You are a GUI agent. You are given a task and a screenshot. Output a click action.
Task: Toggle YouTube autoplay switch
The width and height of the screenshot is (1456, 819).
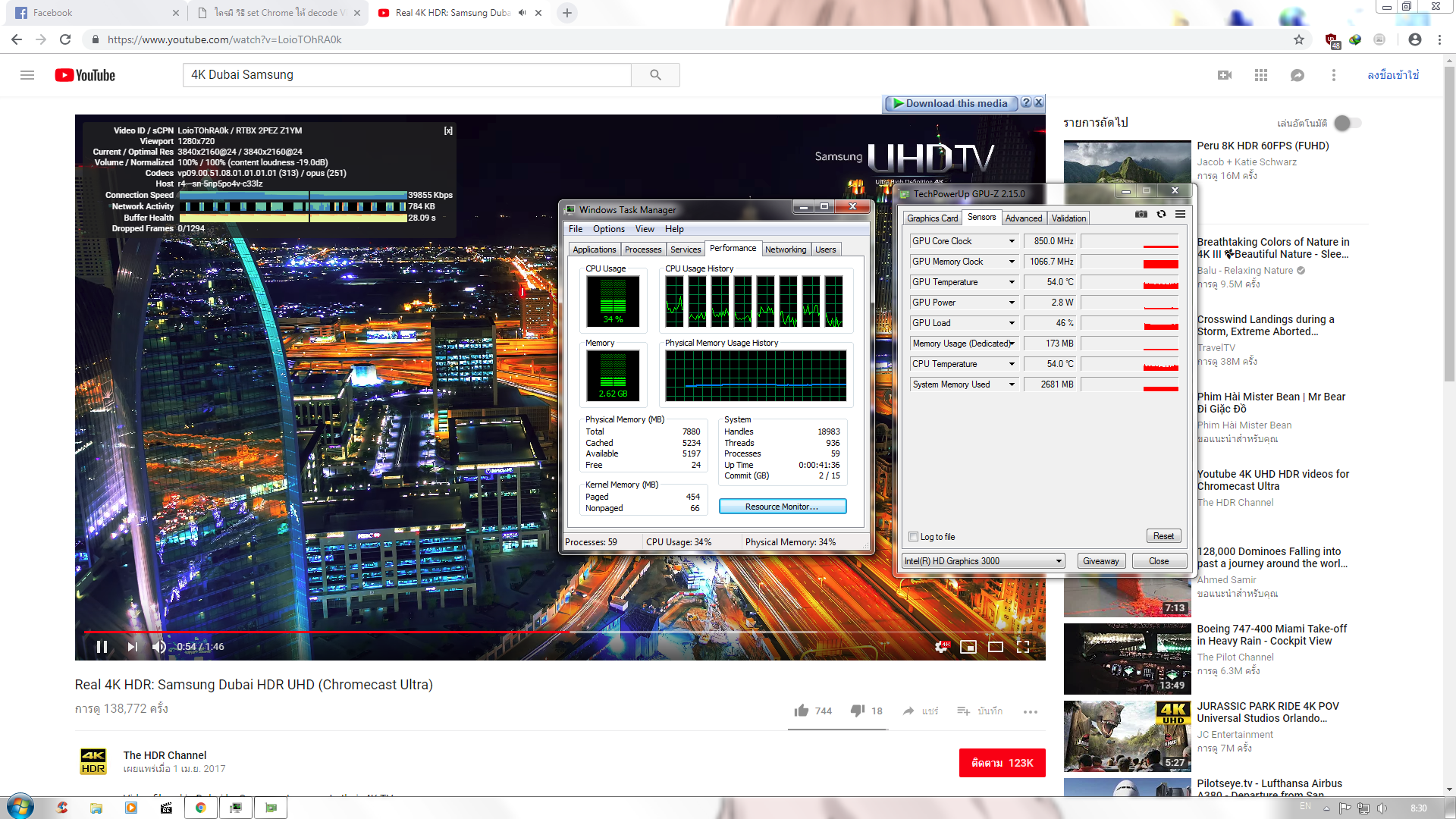click(1347, 123)
